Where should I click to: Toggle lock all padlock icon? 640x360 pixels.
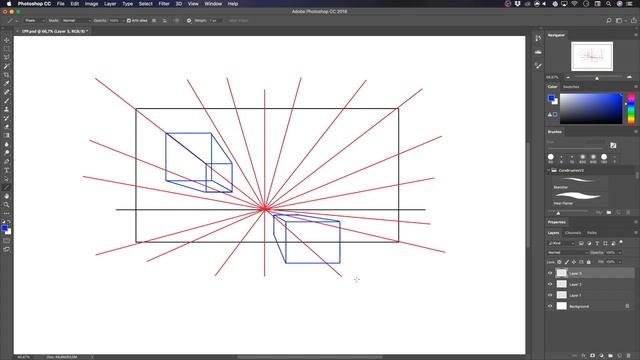pyautogui.click(x=589, y=262)
